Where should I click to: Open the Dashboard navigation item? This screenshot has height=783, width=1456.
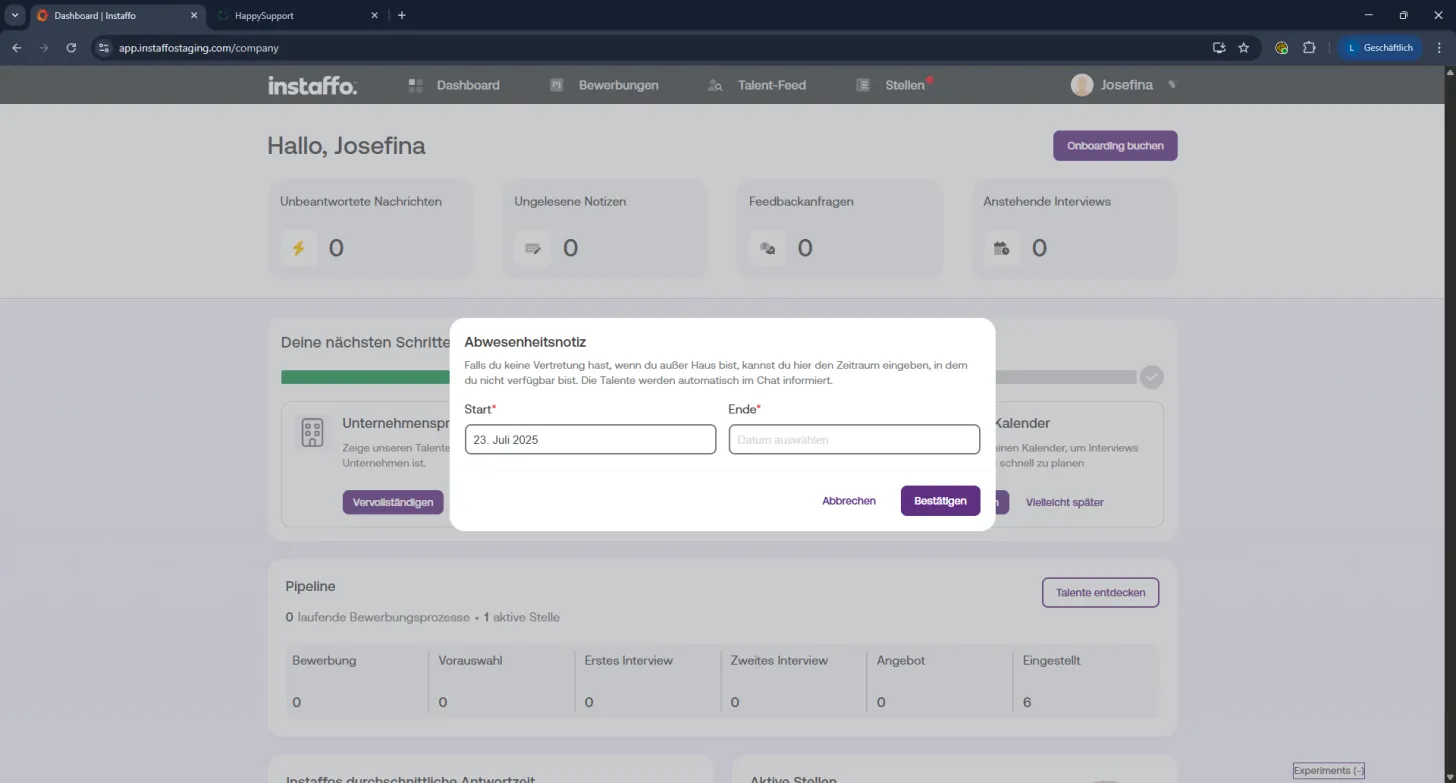[454, 85]
